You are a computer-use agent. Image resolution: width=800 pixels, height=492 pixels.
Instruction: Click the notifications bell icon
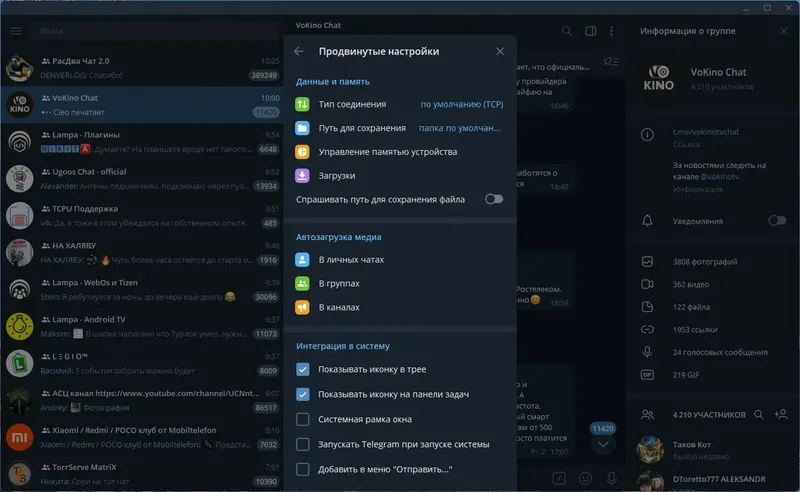point(647,221)
